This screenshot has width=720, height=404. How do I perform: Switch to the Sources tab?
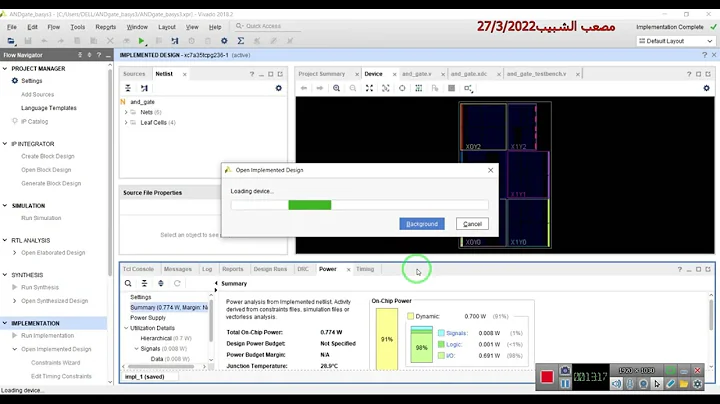pos(134,74)
